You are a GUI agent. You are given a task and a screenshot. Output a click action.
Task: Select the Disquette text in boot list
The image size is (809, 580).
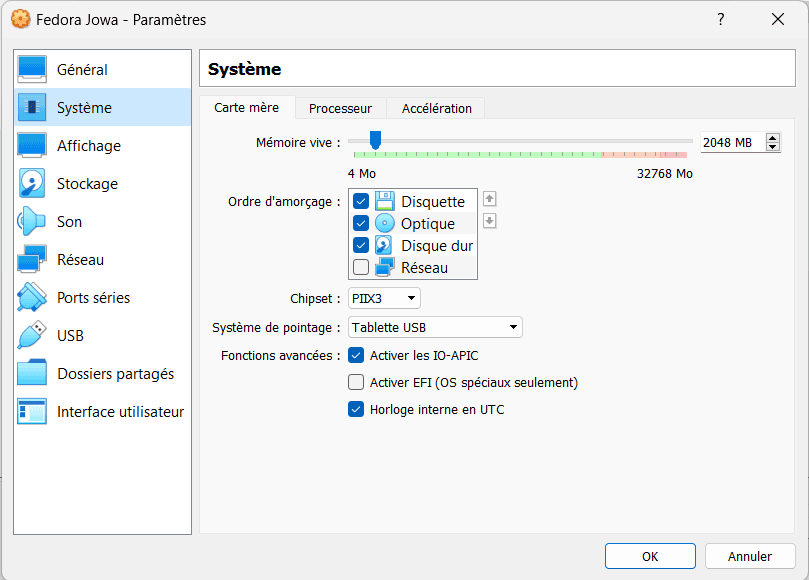click(433, 202)
